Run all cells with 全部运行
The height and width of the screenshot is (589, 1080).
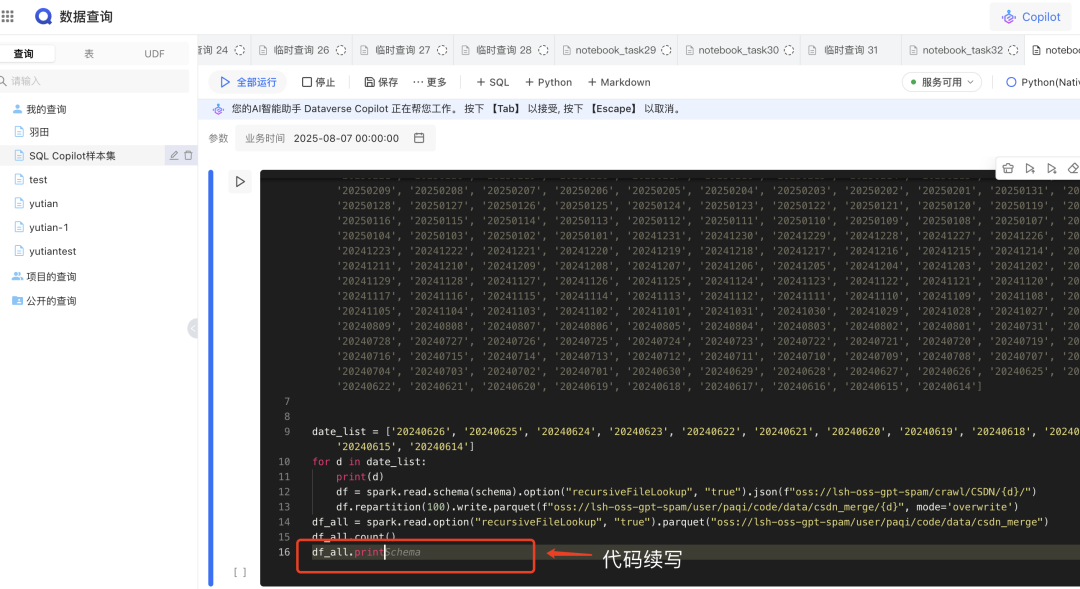coord(248,83)
